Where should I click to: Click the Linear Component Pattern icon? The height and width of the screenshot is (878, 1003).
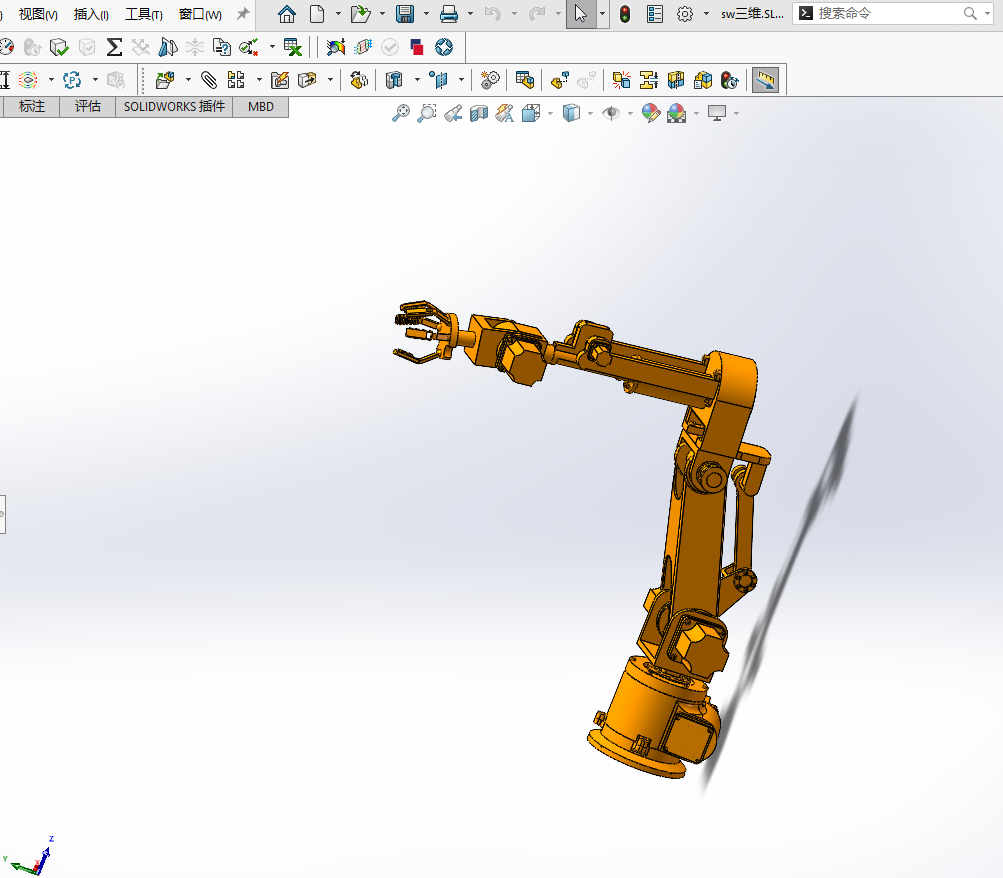click(x=236, y=80)
